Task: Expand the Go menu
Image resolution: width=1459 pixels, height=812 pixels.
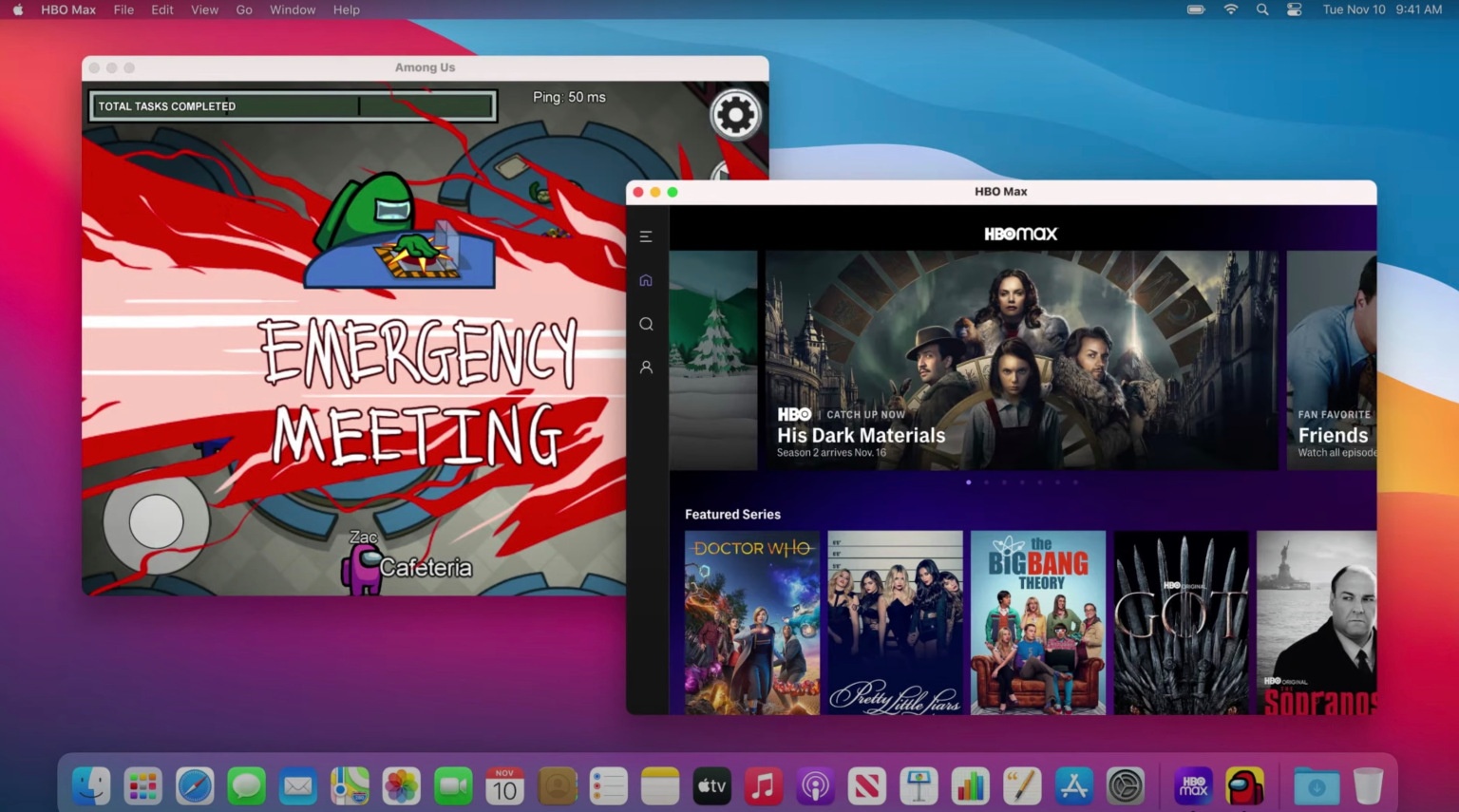Action: (244, 9)
